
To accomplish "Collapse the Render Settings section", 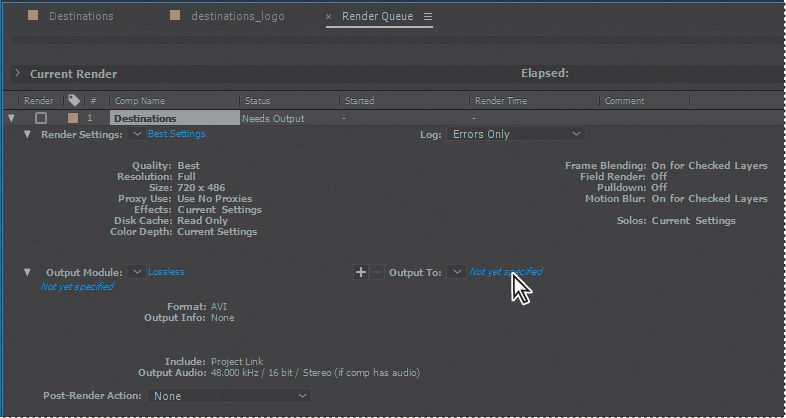I will pyautogui.click(x=28, y=134).
